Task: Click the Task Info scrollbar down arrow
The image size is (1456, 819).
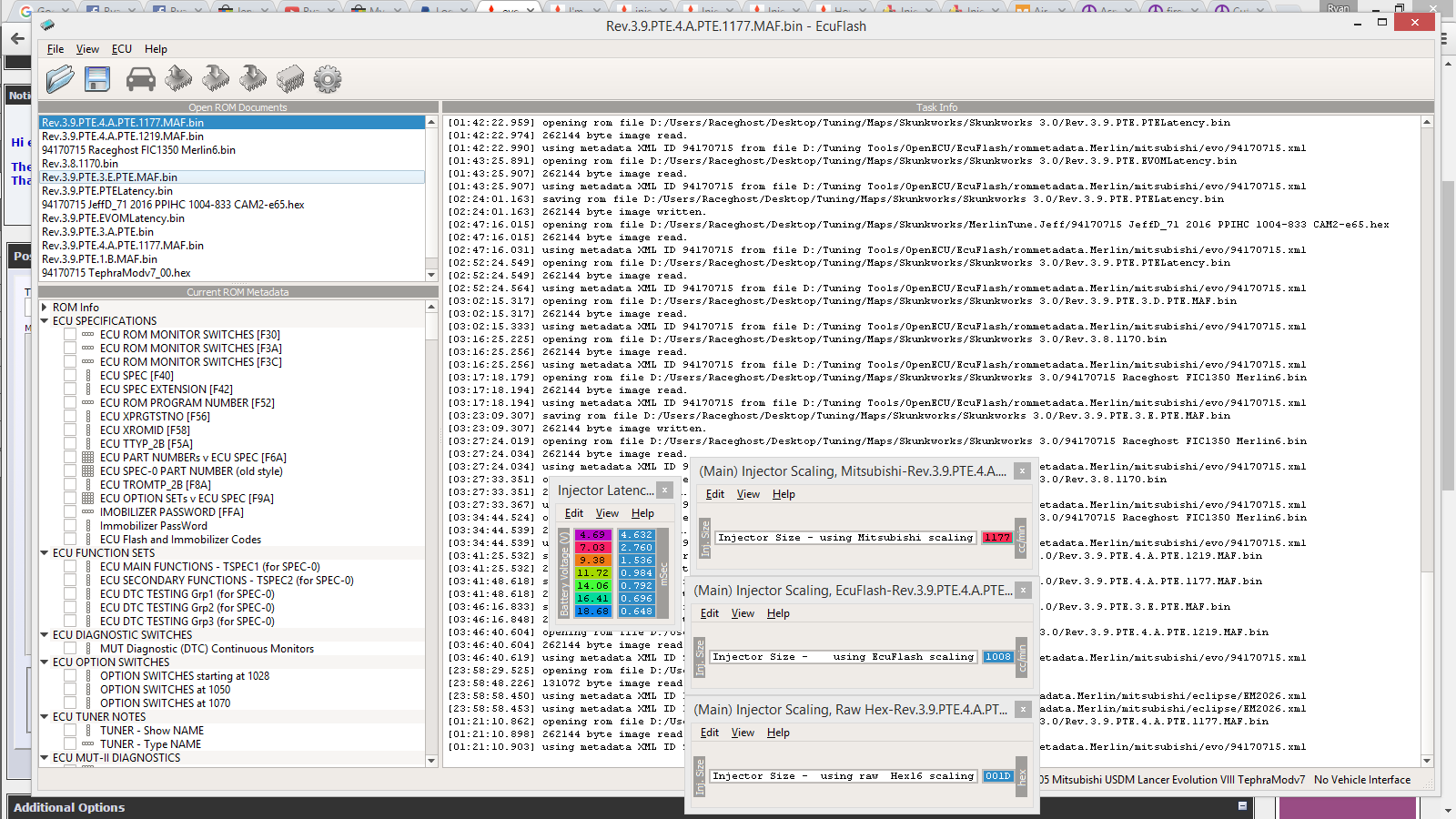Action: 1426,761
